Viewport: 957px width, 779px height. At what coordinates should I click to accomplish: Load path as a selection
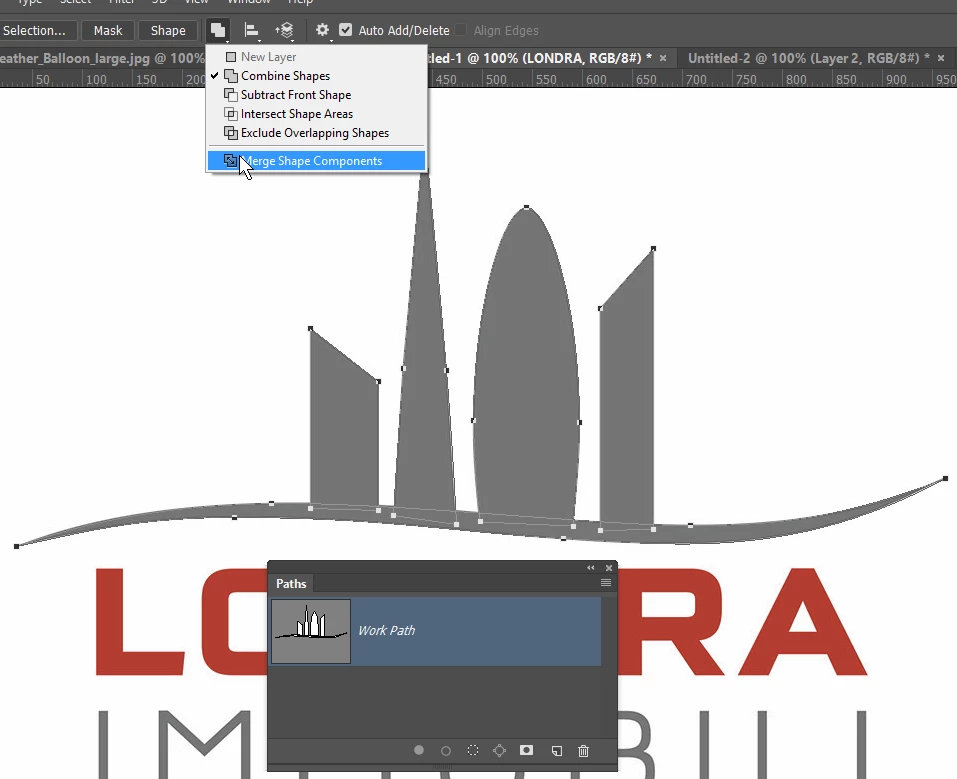pyautogui.click(x=472, y=750)
